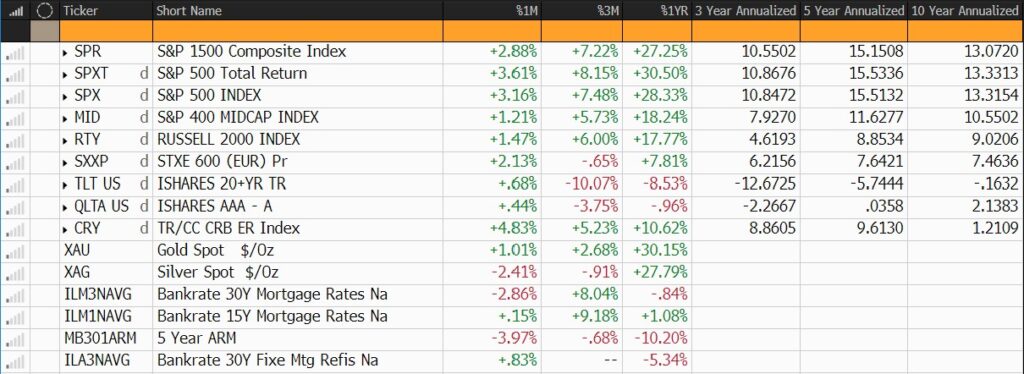
Task: Click the 10 Year Annualized column header
Action: pos(966,10)
